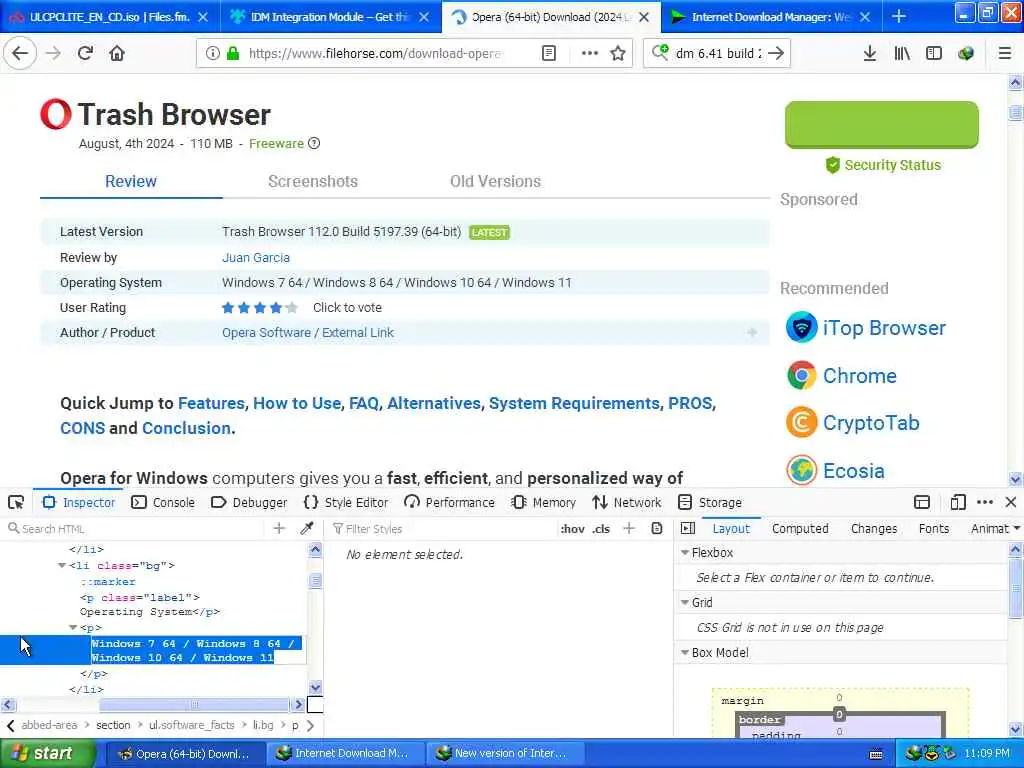
Task: Collapse the li class bg node
Action: pos(62,566)
